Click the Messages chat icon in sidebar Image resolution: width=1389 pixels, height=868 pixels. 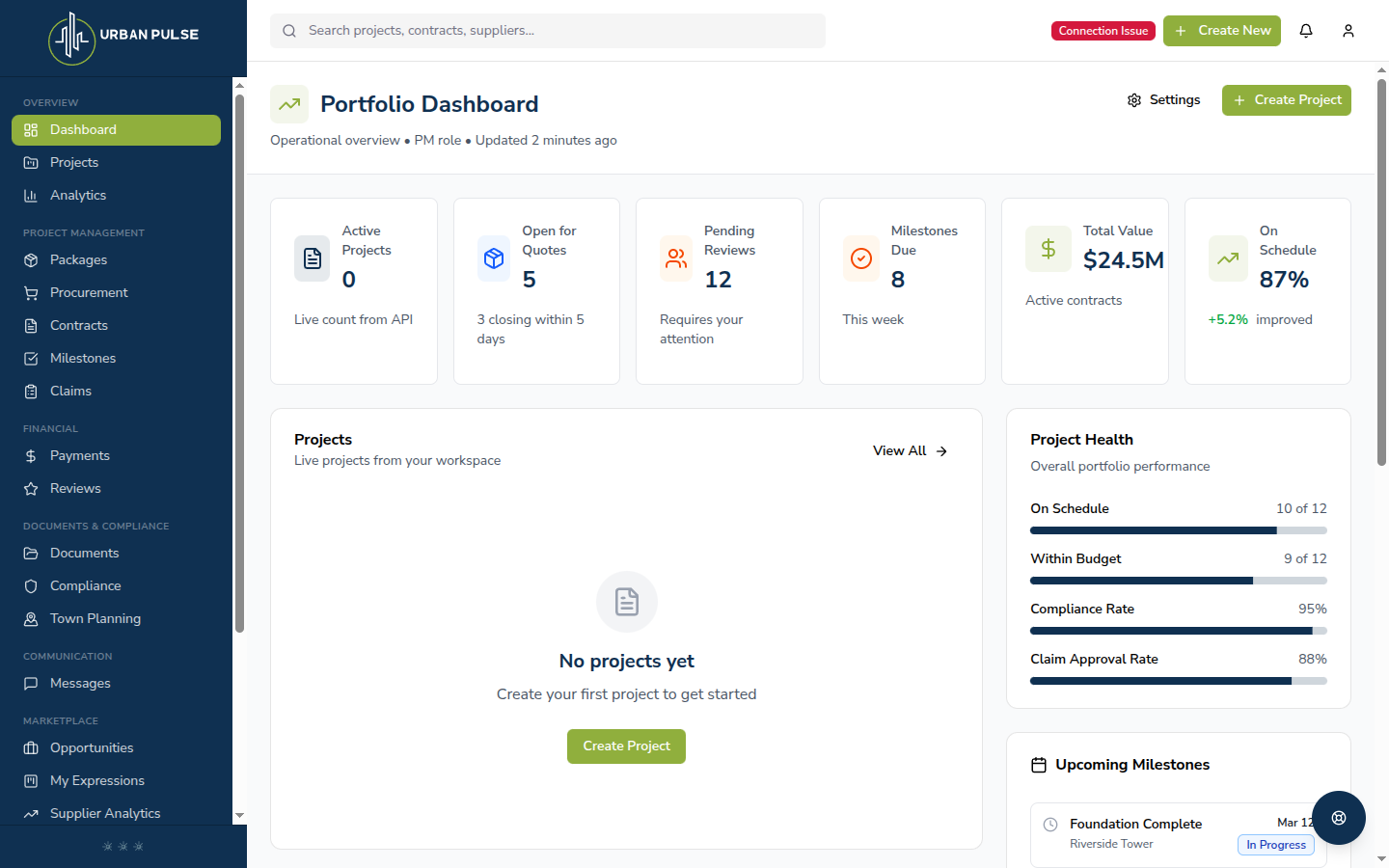click(31, 684)
